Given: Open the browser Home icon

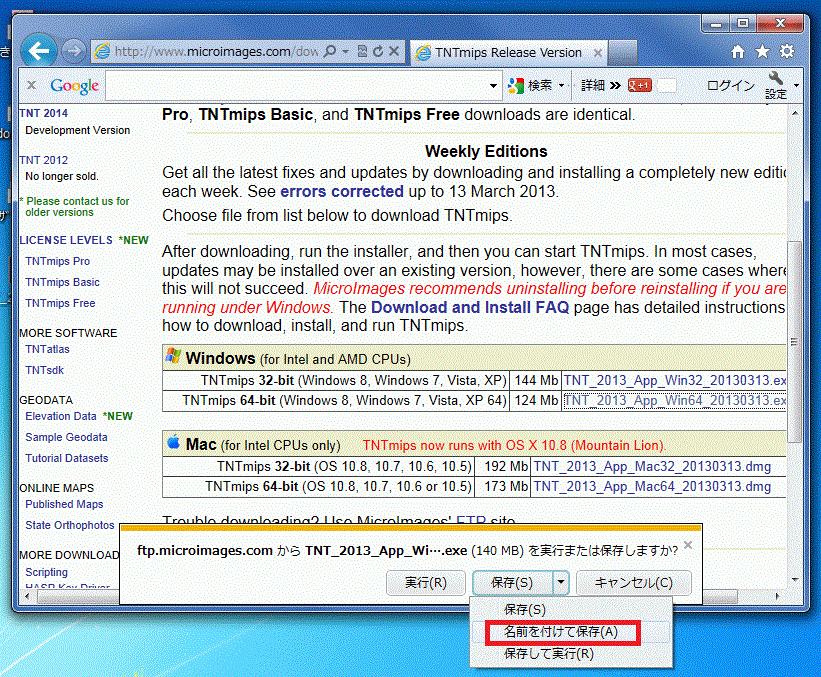Looking at the screenshot, I should pyautogui.click(x=738, y=51).
